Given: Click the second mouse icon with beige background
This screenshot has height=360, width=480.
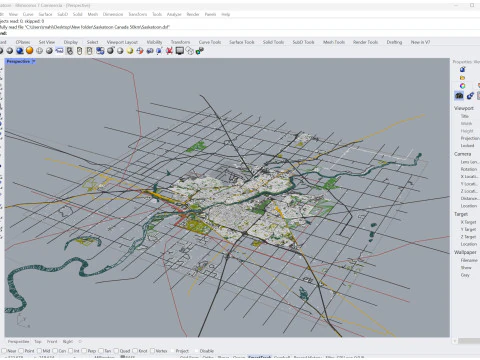Looking at the screenshot, I should (x=89, y=51).
